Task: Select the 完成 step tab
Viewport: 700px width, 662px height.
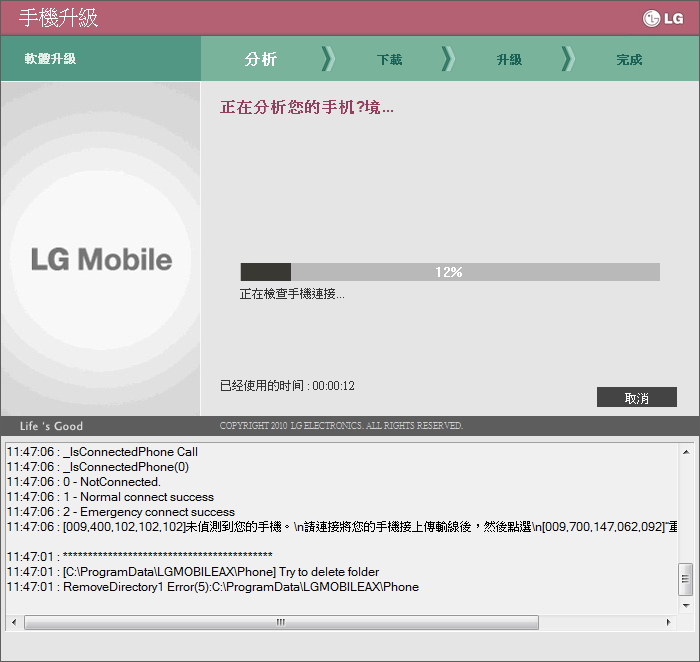Action: point(629,59)
